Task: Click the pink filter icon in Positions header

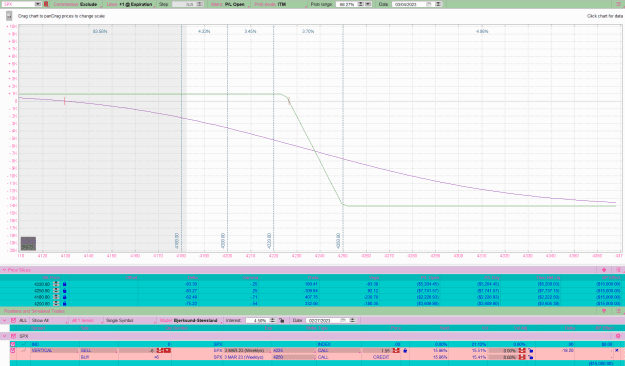Action: pyautogui.click(x=604, y=311)
